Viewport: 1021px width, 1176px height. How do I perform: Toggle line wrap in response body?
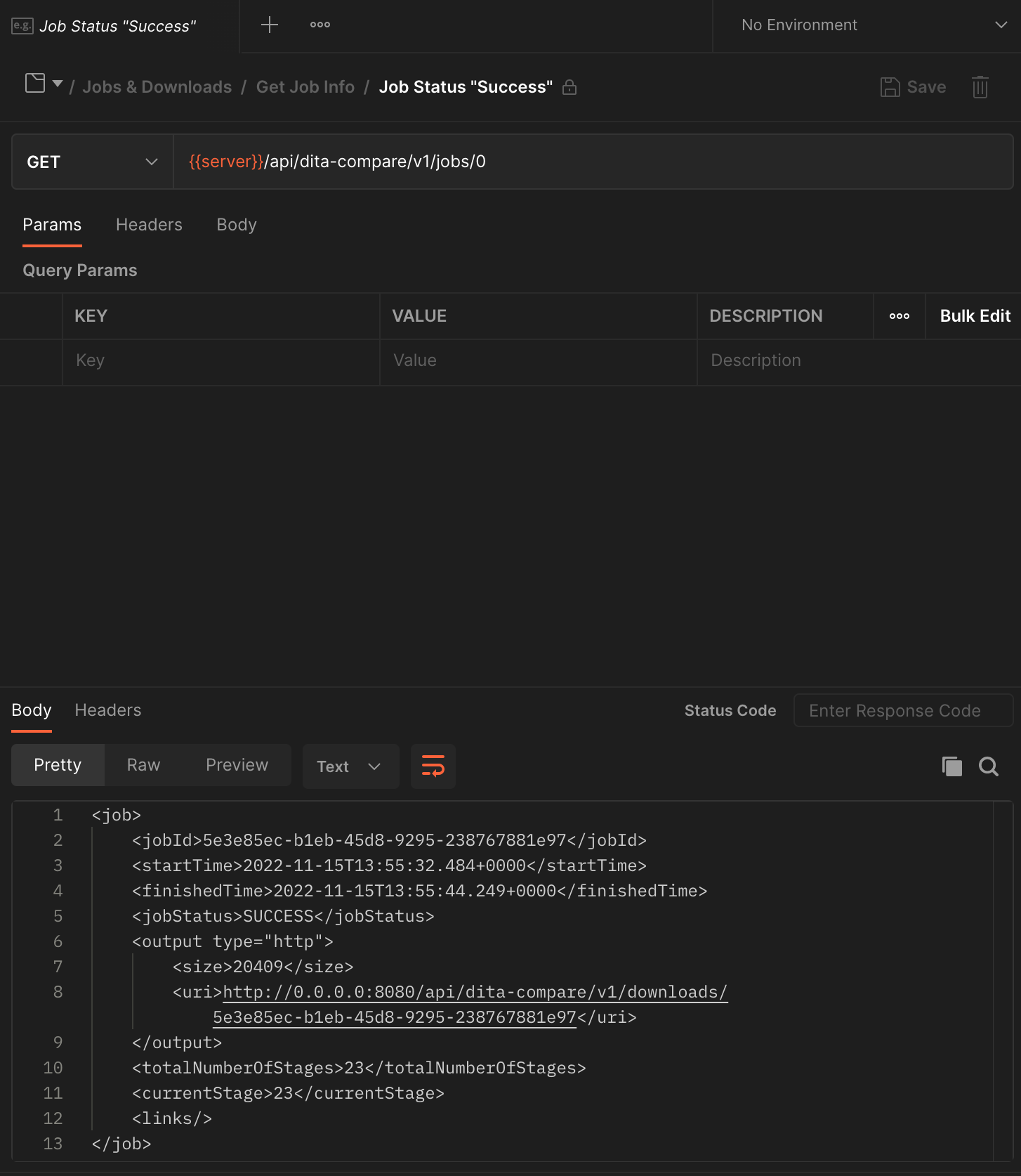click(x=433, y=766)
